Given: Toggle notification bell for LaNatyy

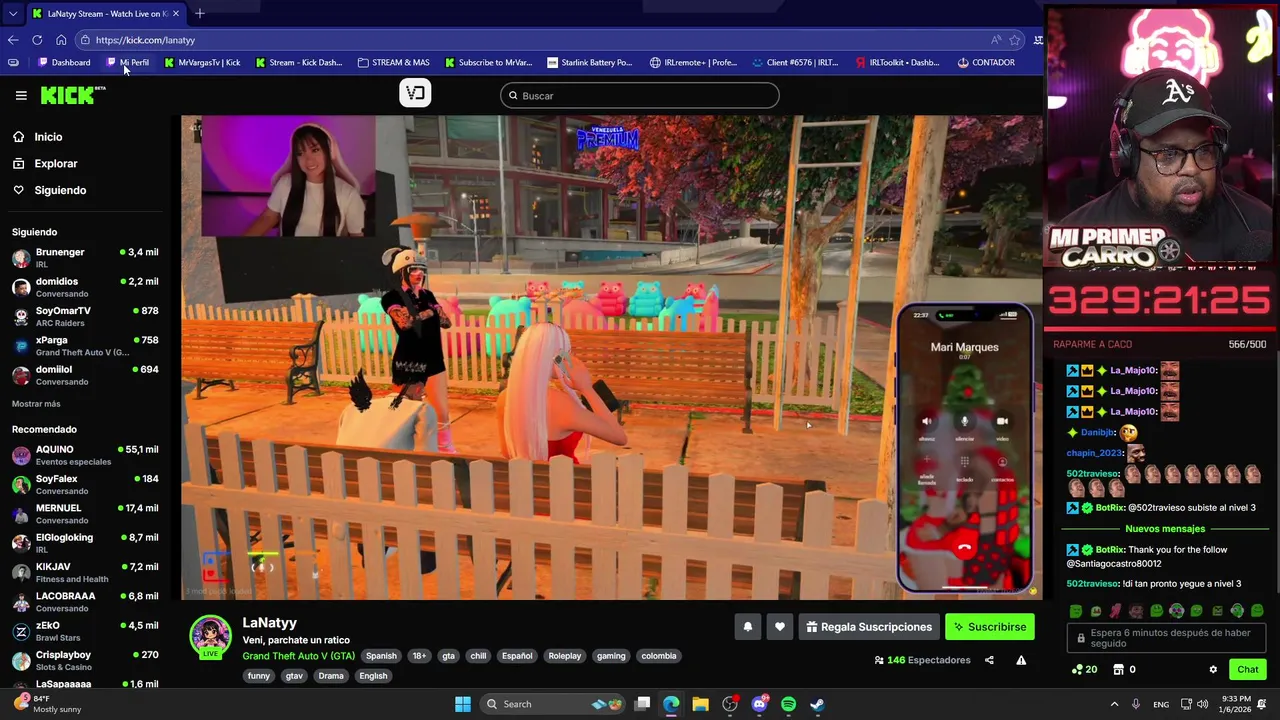Looking at the screenshot, I should point(747,627).
